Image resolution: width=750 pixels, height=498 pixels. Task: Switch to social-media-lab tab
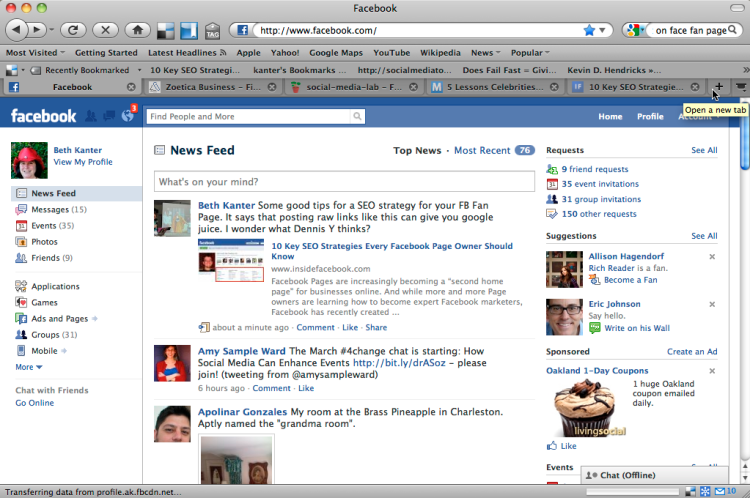354,87
